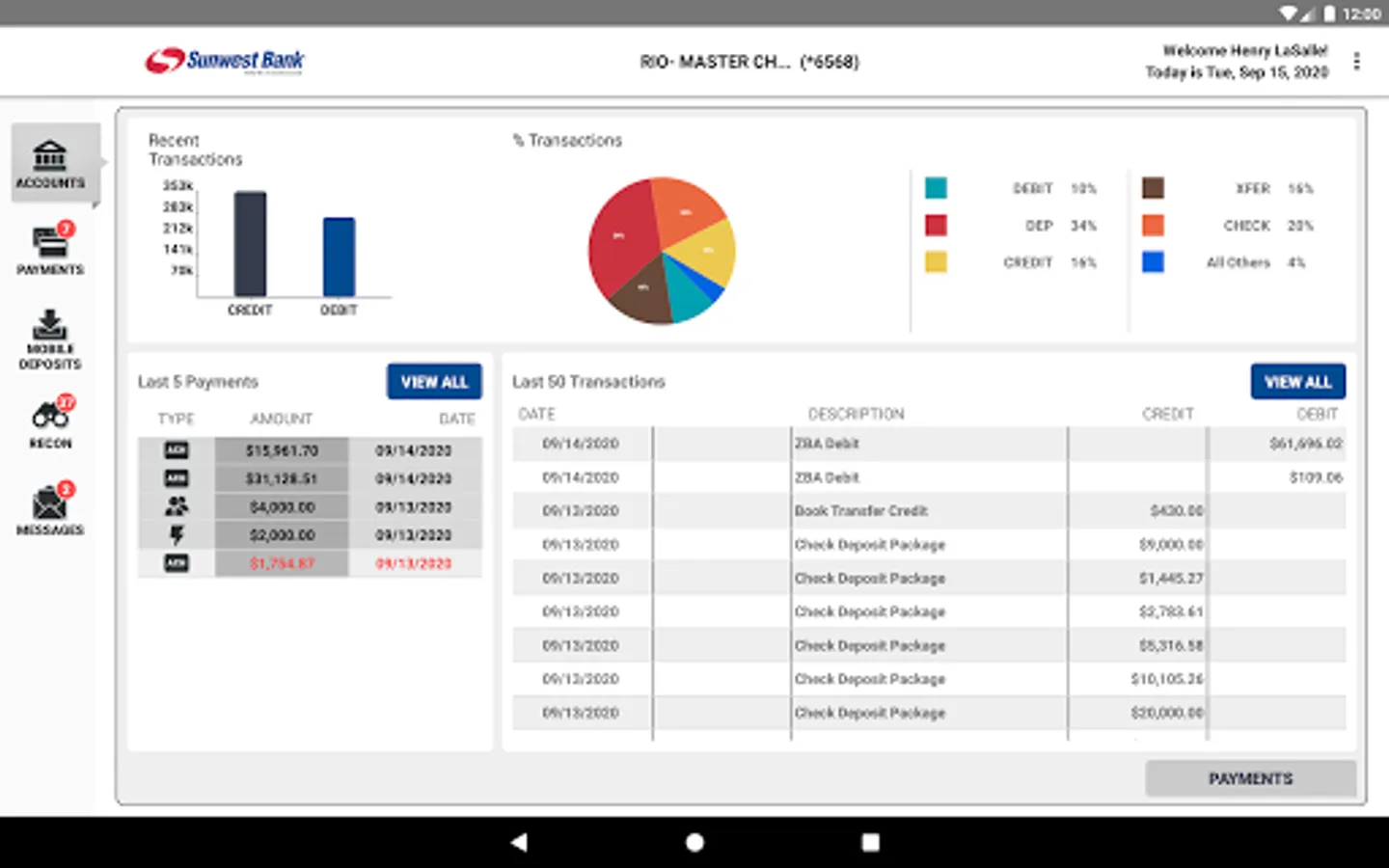Screen dimensions: 1389x868
Task: Tap the Android back navigation arrow
Action: tap(519, 842)
